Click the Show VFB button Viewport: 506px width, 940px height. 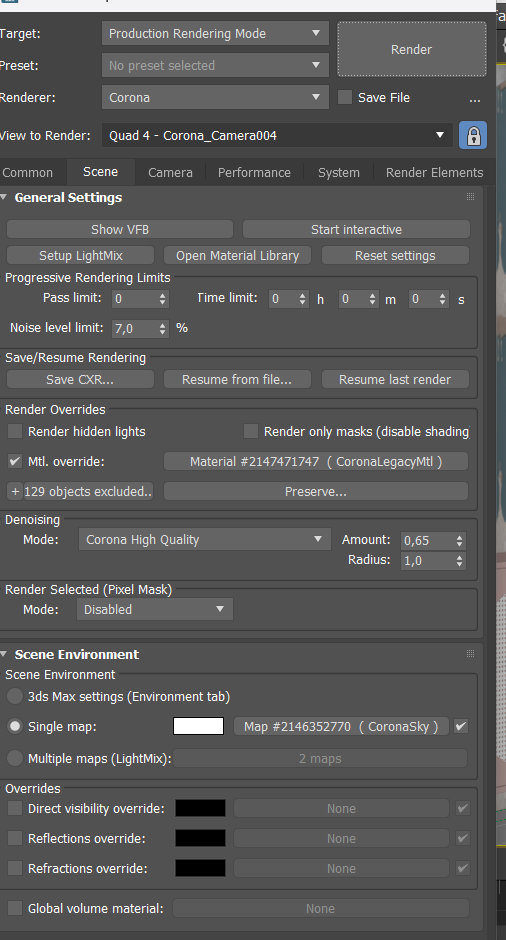coord(120,230)
